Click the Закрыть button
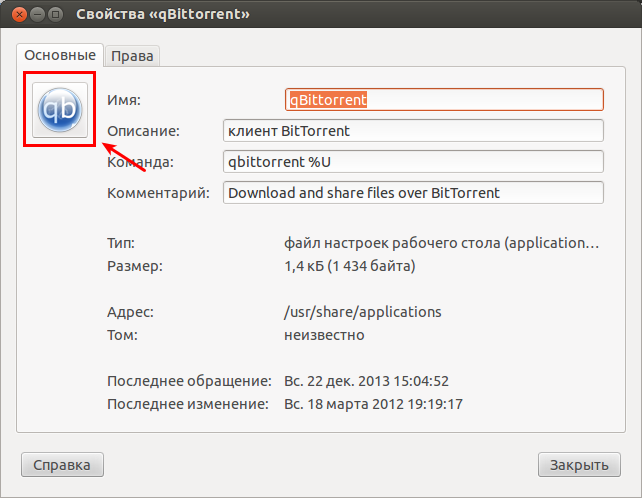 tap(579, 465)
